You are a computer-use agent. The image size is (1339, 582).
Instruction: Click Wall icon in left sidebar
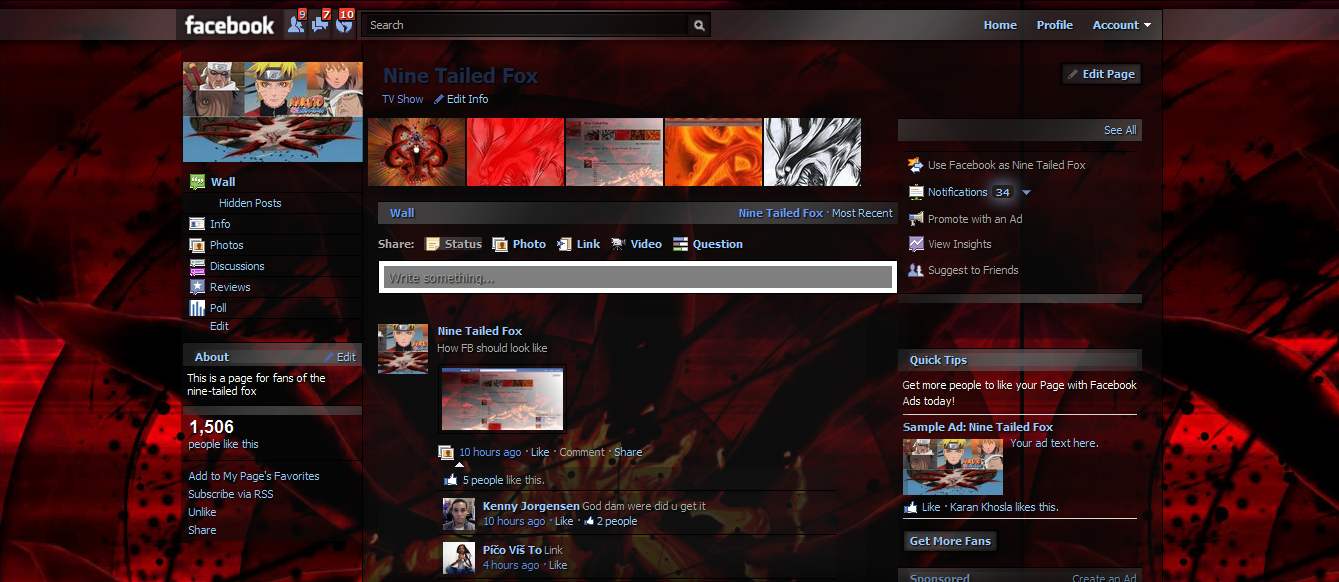[197, 182]
